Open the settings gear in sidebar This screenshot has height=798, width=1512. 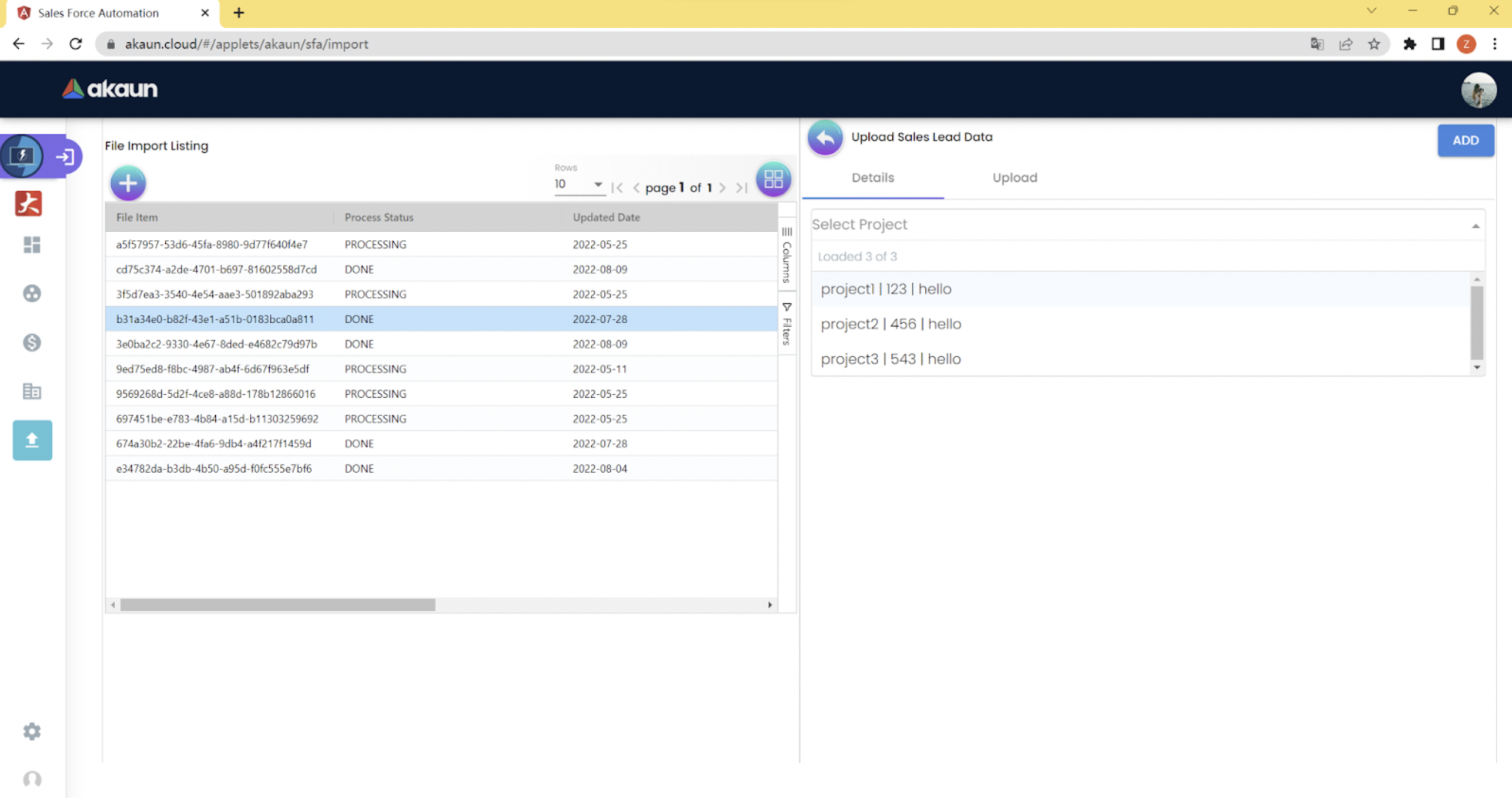coord(32,731)
